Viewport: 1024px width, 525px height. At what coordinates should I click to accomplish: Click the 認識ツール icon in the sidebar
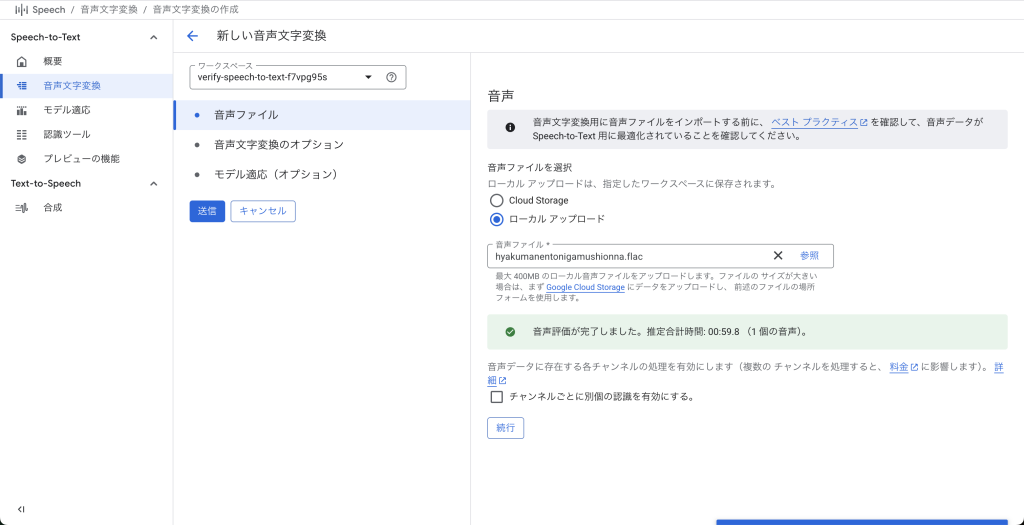22,134
